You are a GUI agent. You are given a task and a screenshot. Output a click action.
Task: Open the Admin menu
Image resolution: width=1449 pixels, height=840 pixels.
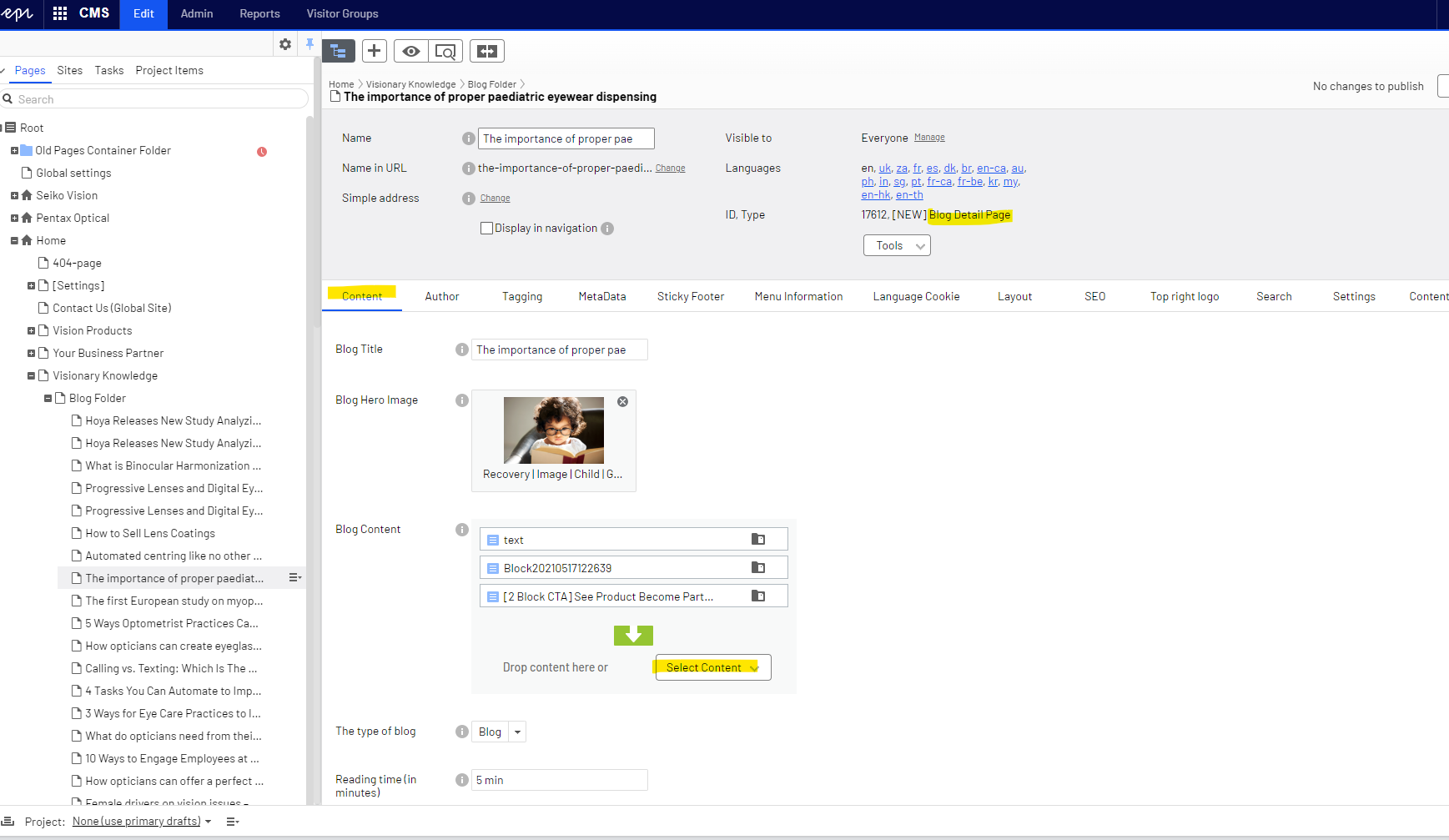pyautogui.click(x=197, y=13)
